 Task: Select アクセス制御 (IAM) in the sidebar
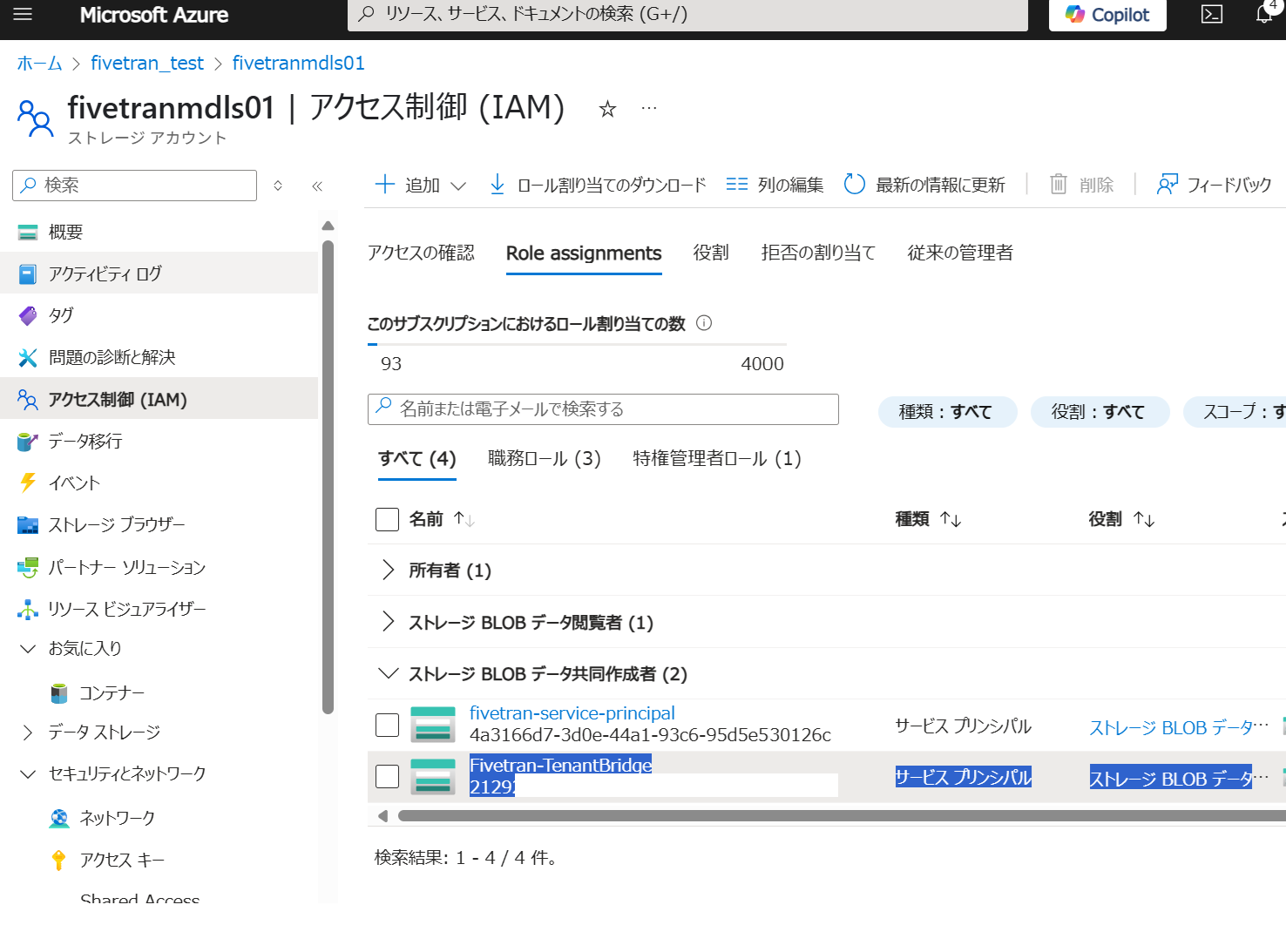pos(159,399)
